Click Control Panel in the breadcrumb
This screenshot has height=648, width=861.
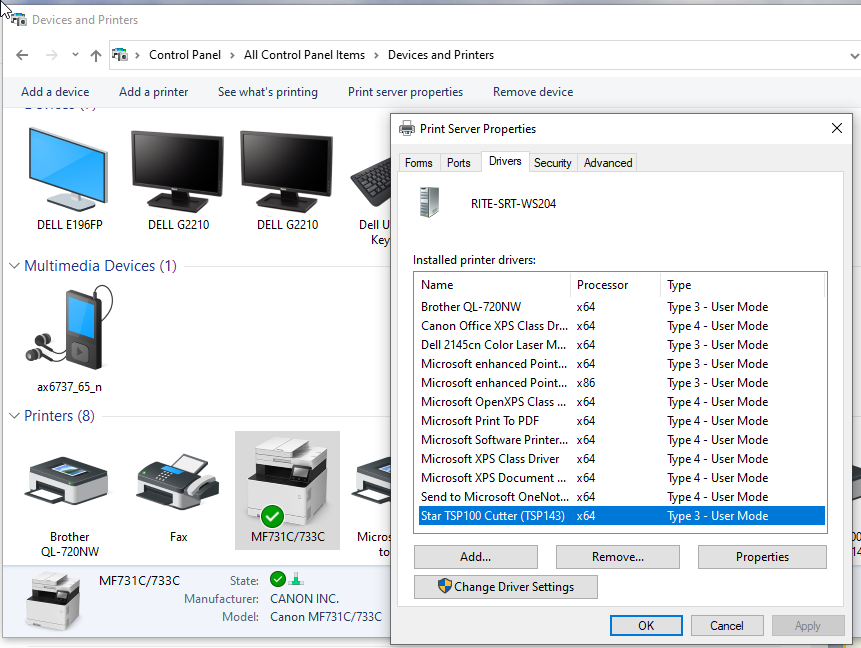[x=185, y=55]
